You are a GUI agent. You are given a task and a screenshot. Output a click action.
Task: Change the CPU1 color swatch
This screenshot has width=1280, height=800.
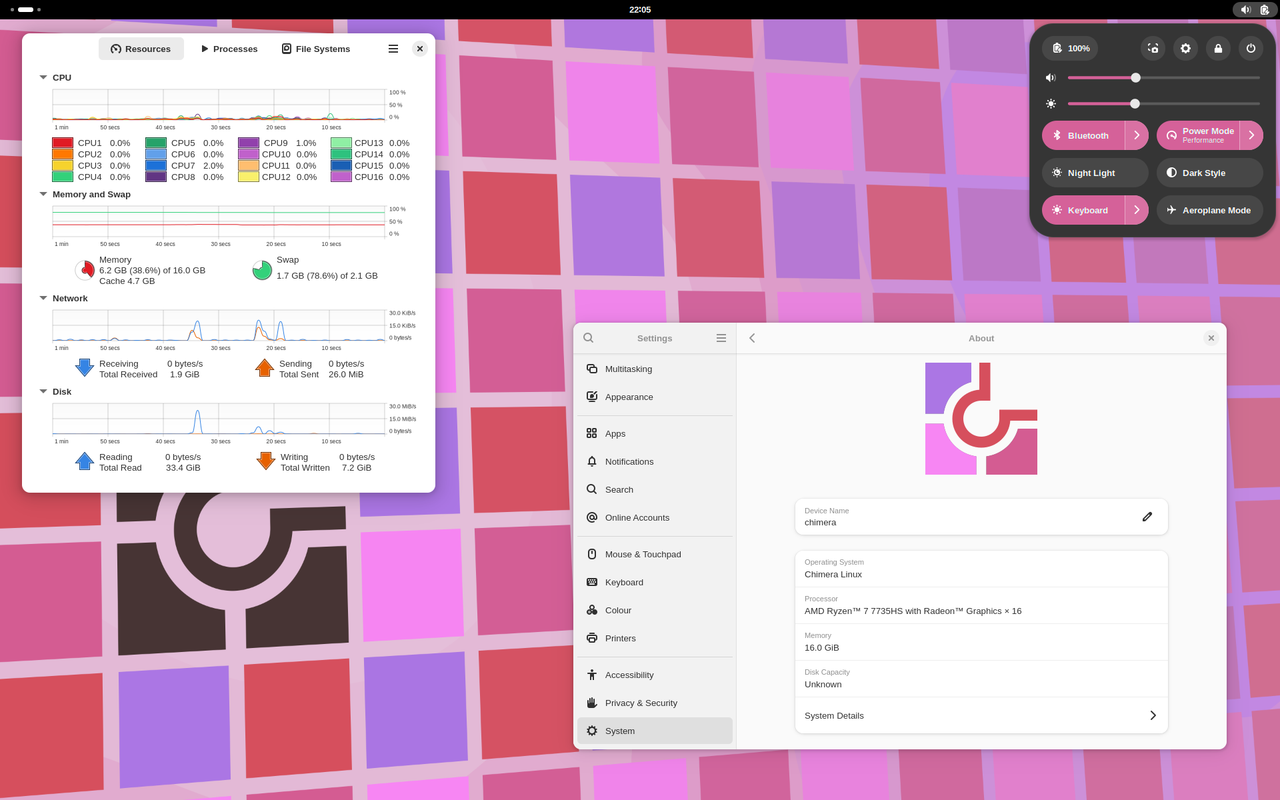click(62, 143)
